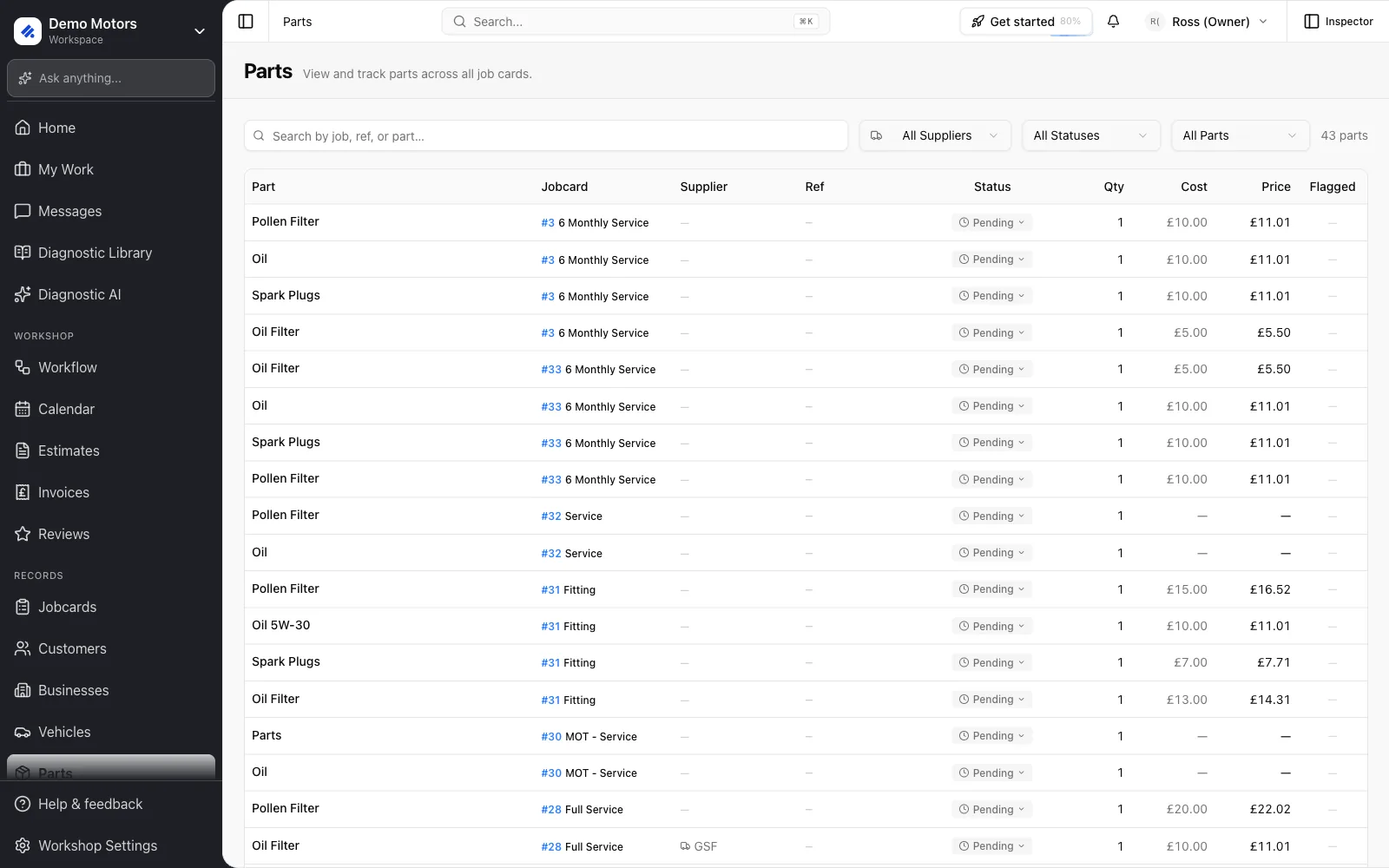
Task: Open Invoices section
Action: pos(111,492)
